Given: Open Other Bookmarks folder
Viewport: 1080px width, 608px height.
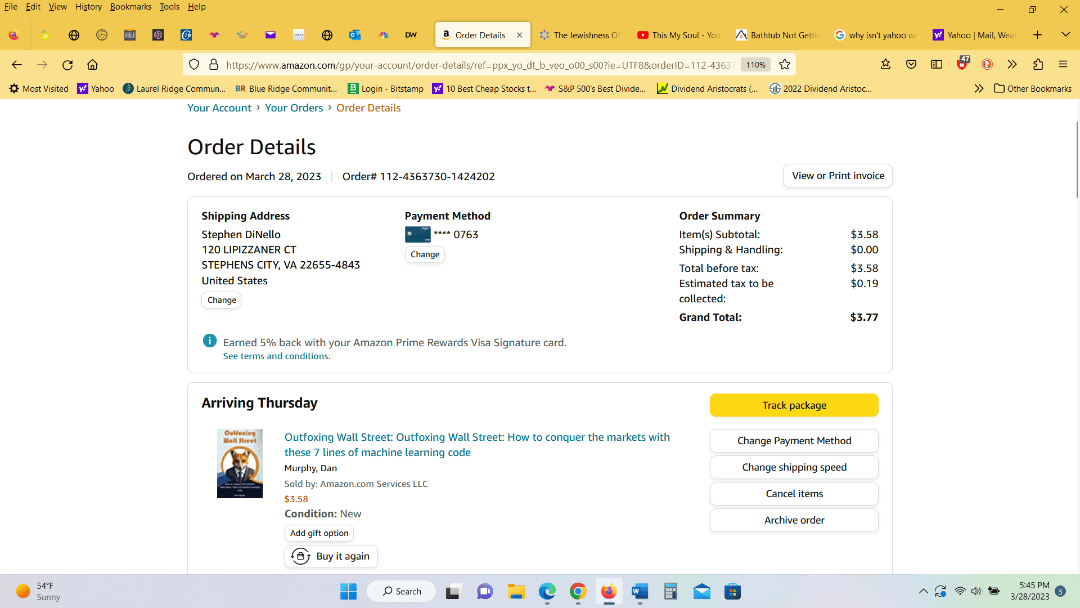Looking at the screenshot, I should click(1032, 89).
